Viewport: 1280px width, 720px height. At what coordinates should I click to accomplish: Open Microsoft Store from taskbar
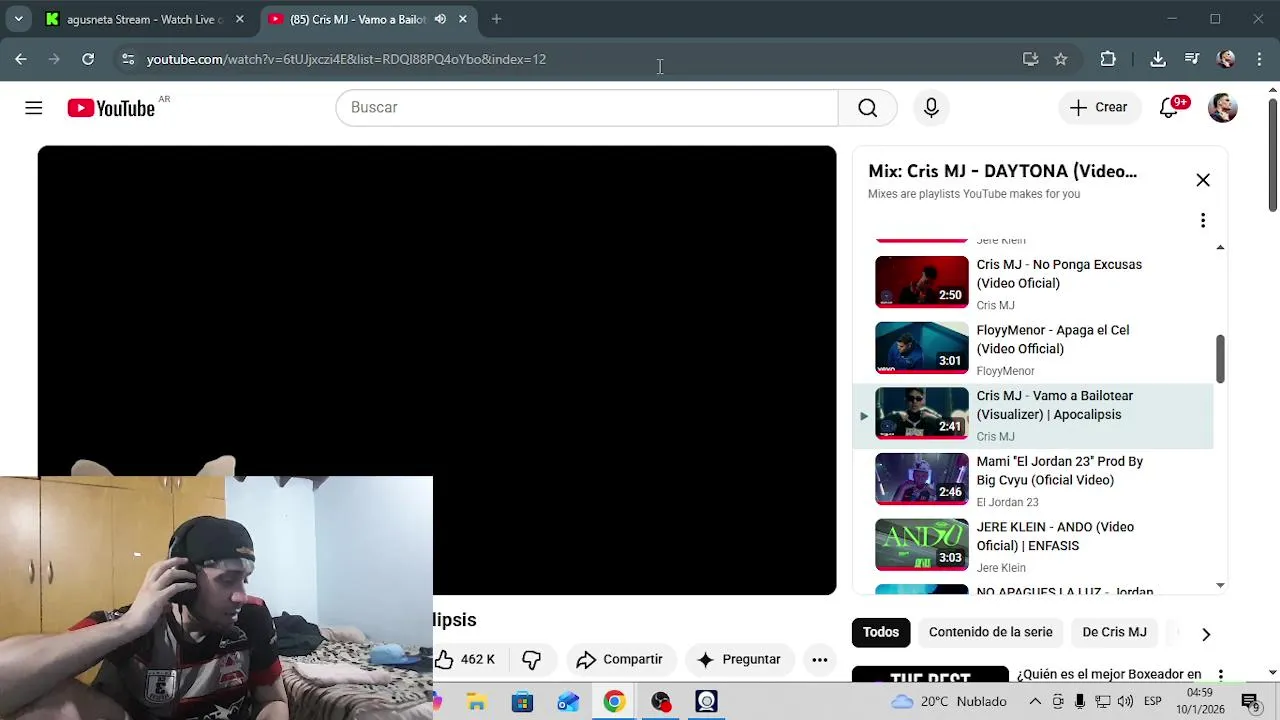click(x=522, y=702)
